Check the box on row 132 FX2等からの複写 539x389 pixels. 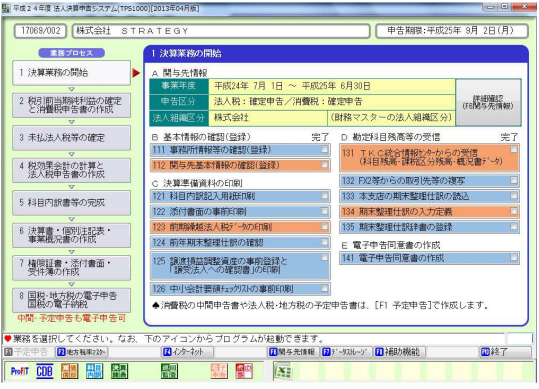[x=514, y=180]
